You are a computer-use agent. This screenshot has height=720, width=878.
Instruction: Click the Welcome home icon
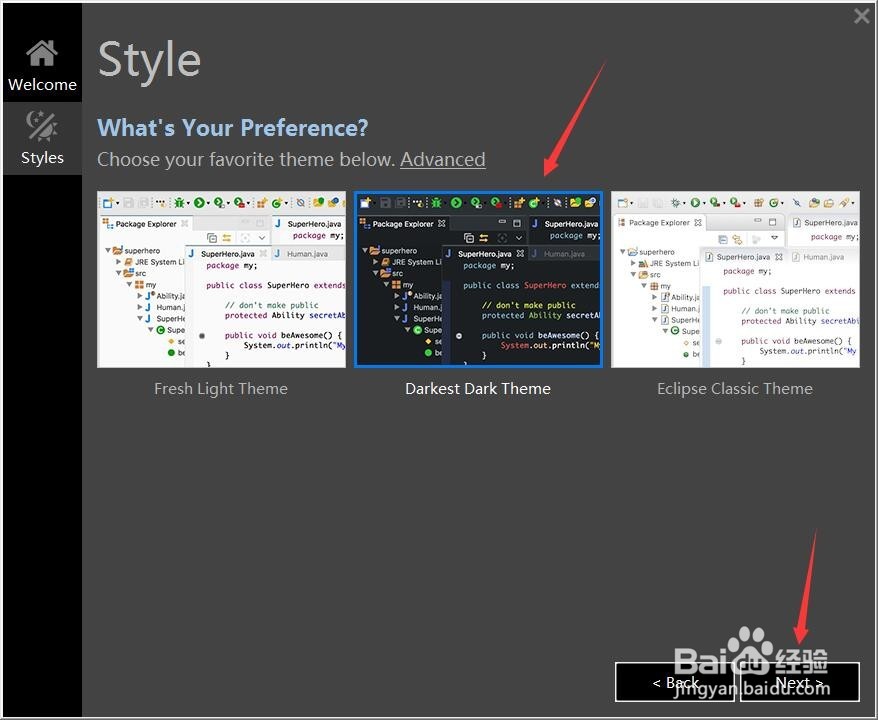tap(42, 53)
